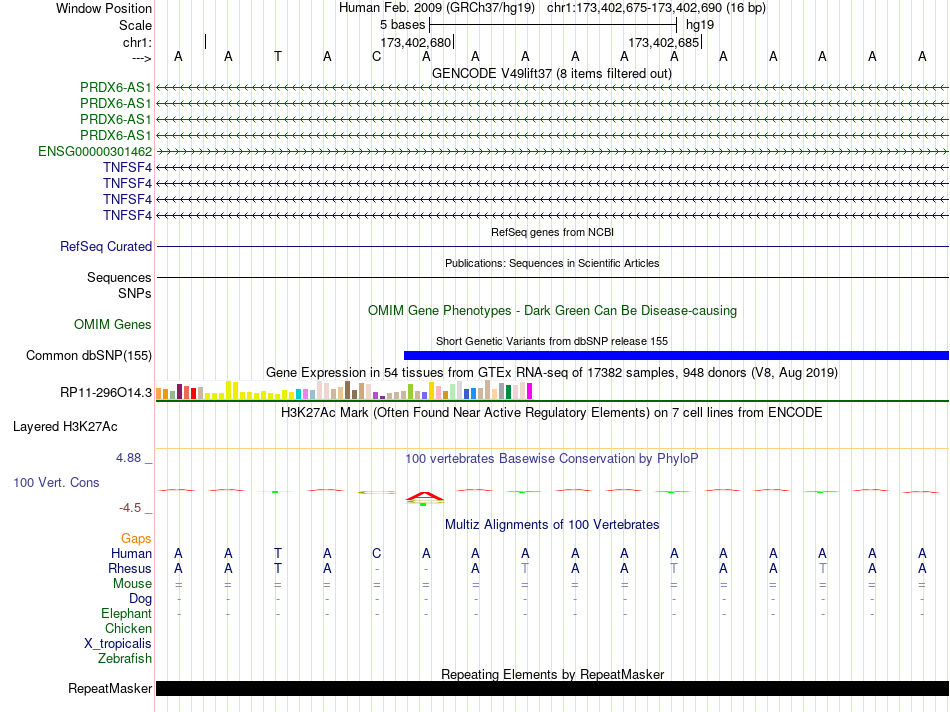Click the Common dbSNP(155) track label
The image size is (950, 712).
pos(89,356)
